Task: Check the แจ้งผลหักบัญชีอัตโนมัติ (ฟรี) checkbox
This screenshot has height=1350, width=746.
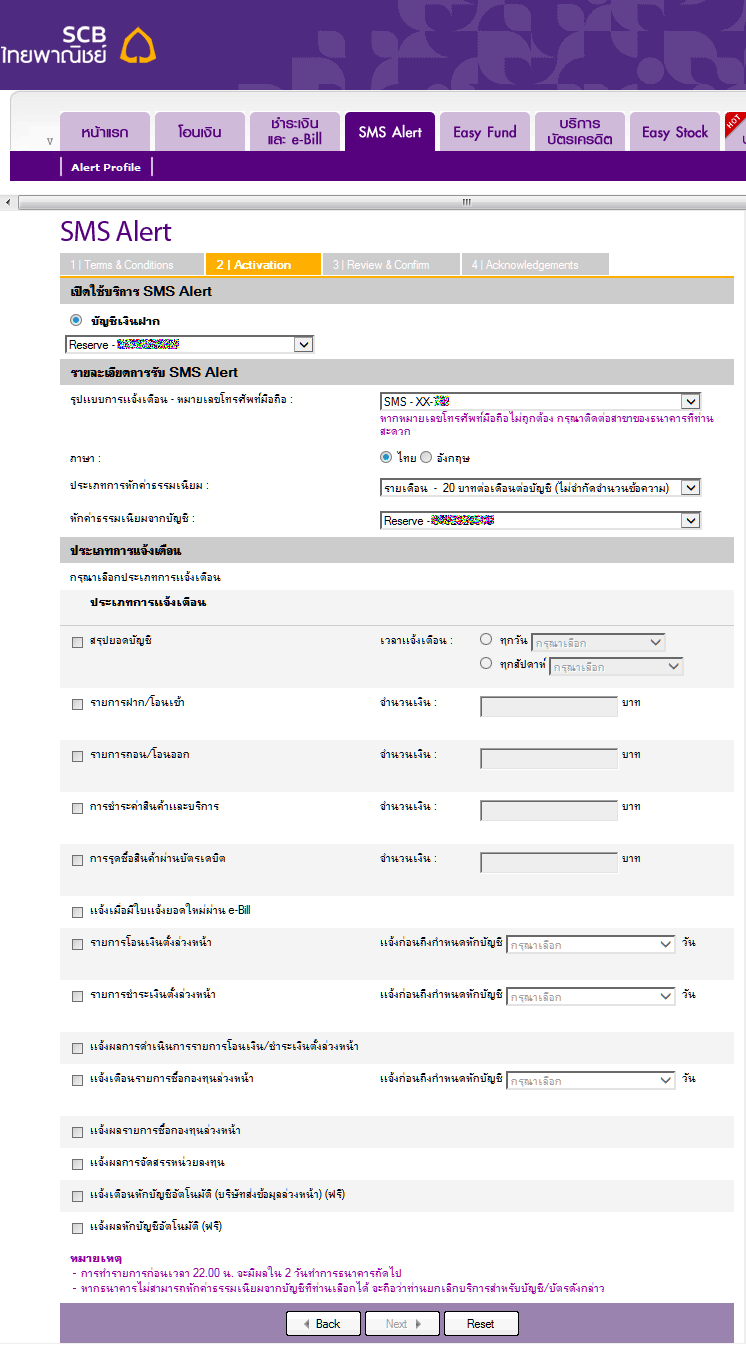Action: point(78,1228)
